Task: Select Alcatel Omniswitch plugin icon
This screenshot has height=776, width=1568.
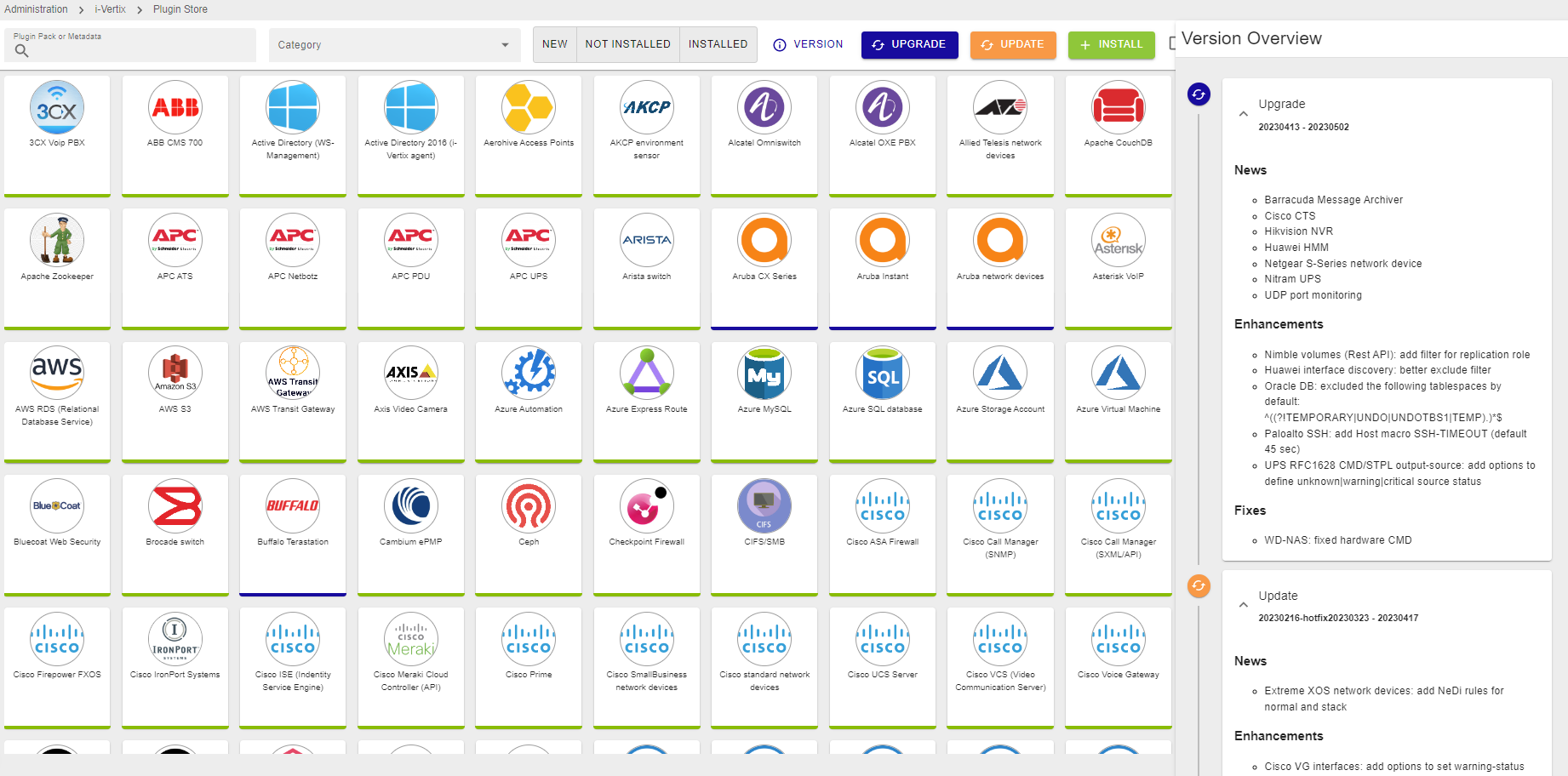Action: click(764, 107)
